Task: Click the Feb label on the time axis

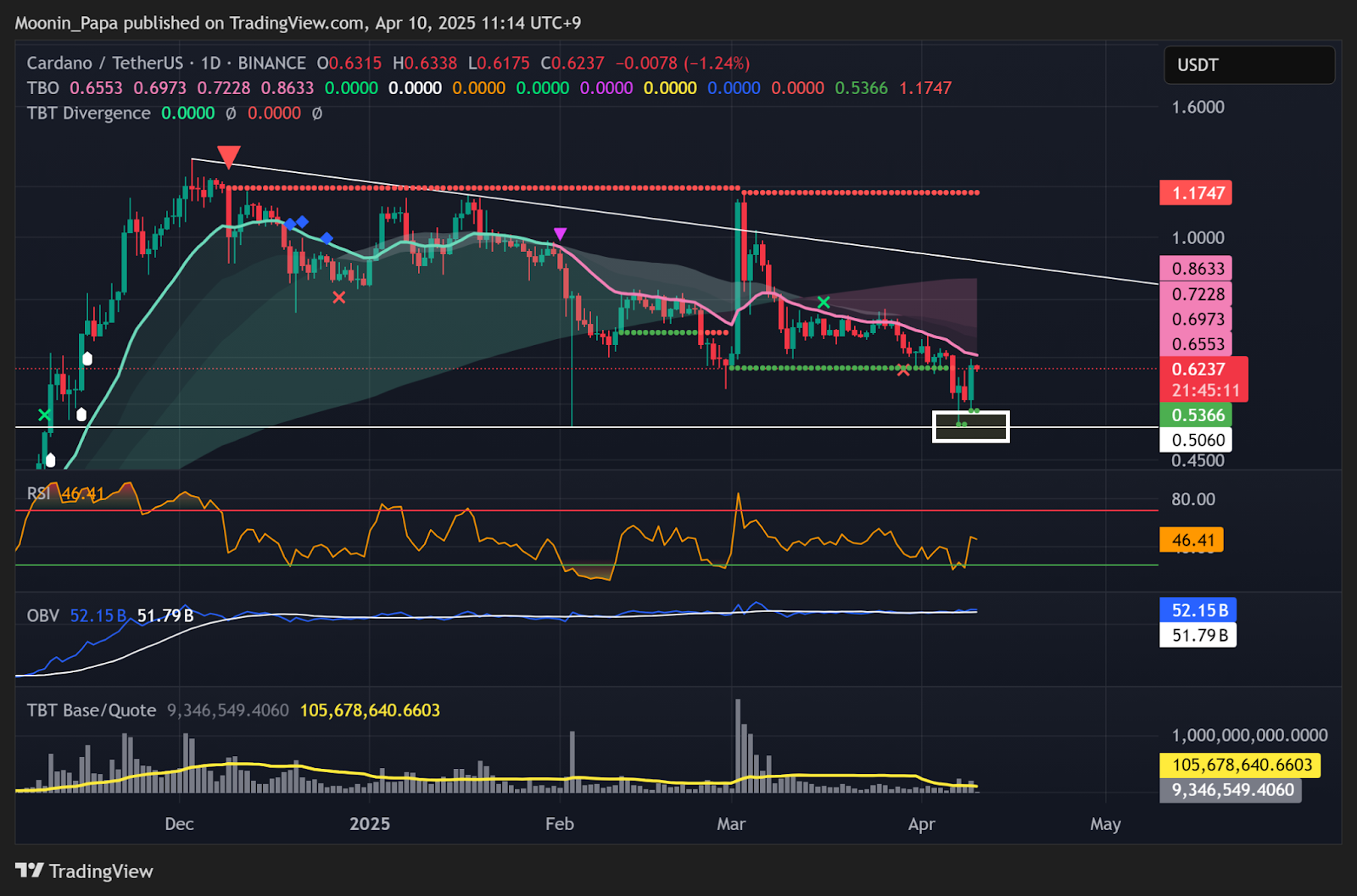Action: point(560,824)
